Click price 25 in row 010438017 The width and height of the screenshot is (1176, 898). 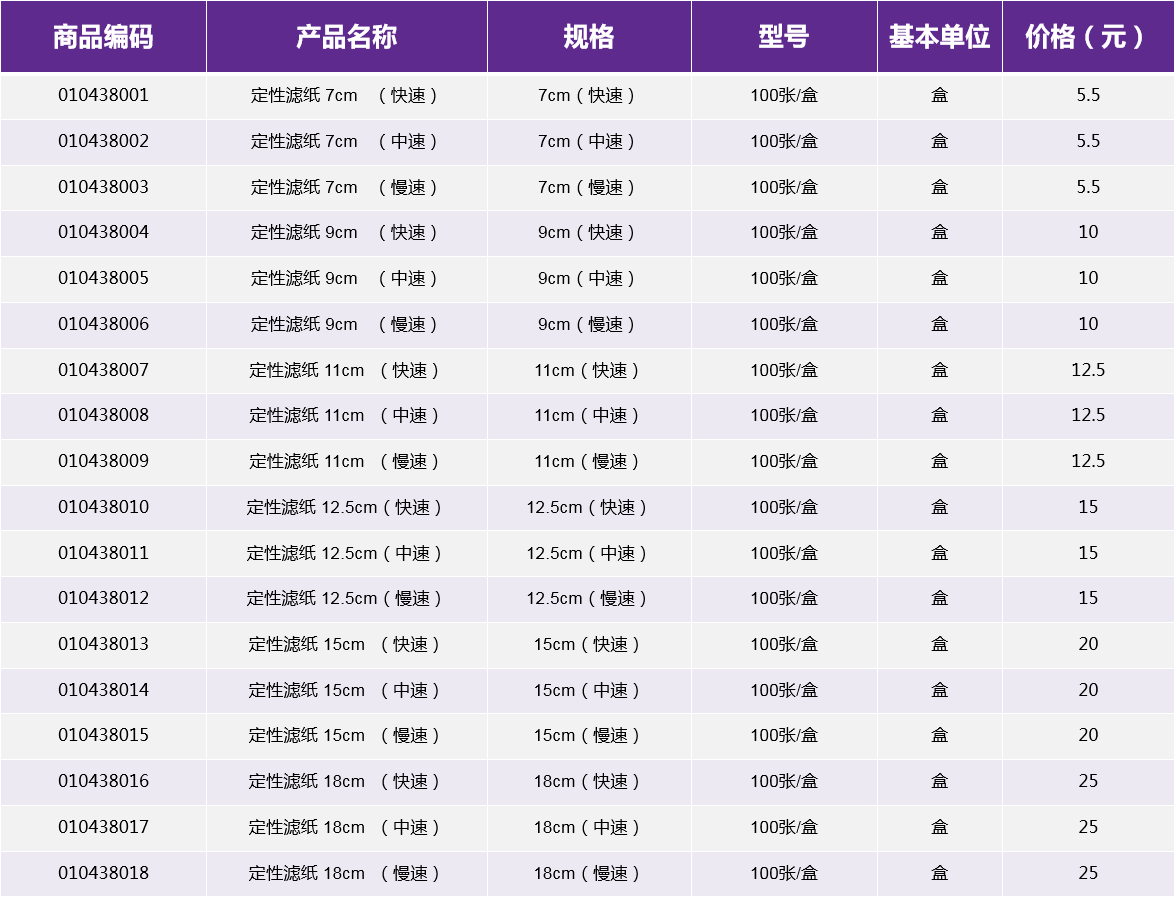tap(1088, 827)
